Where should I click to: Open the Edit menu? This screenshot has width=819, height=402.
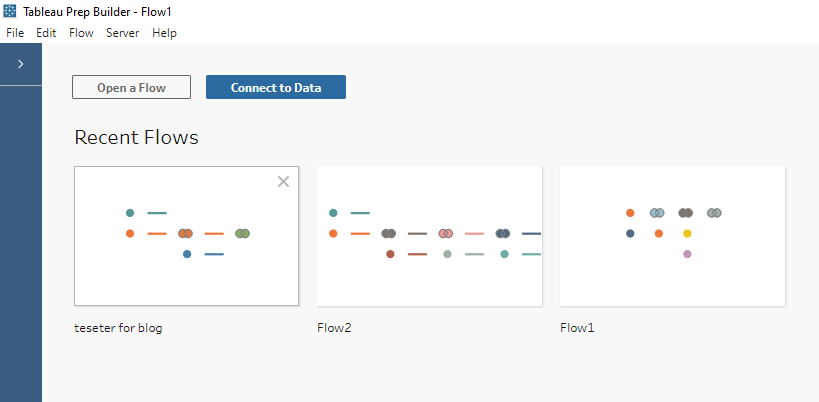[x=46, y=33]
